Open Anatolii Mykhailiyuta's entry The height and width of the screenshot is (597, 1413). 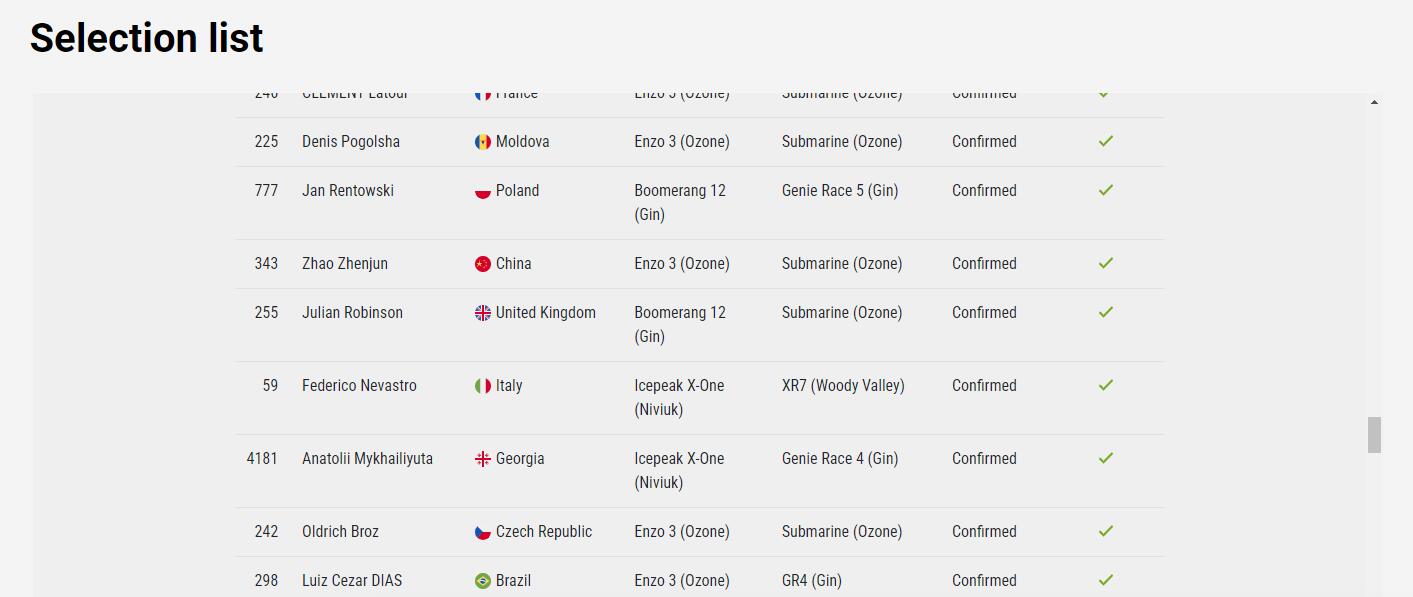(367, 459)
